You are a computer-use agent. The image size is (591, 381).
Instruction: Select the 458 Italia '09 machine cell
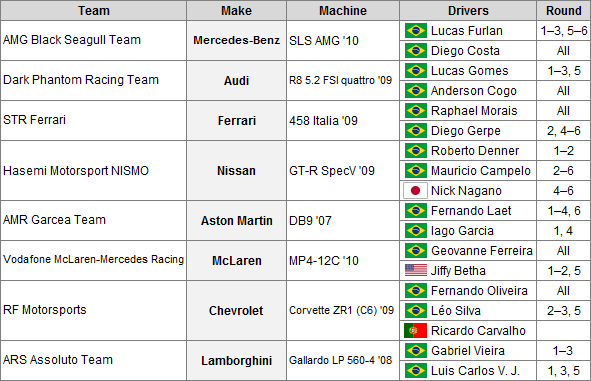pos(343,121)
